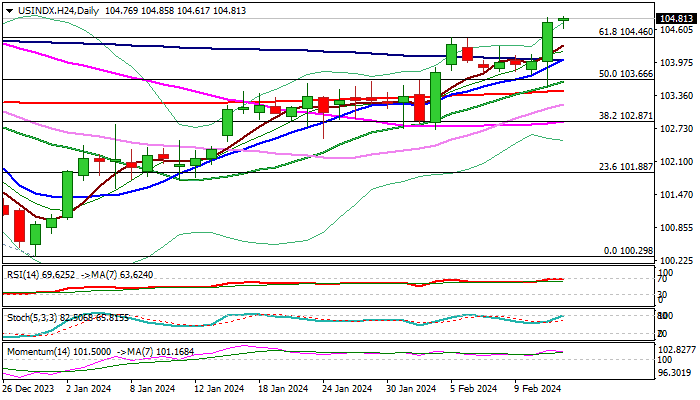Select the 50.0 103.666 Fibonacci label
This screenshot has width=700, height=400.
click(626, 74)
